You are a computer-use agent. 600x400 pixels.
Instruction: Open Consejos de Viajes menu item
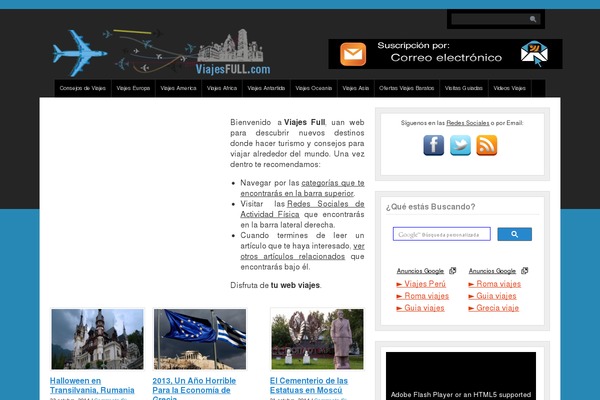(83, 88)
